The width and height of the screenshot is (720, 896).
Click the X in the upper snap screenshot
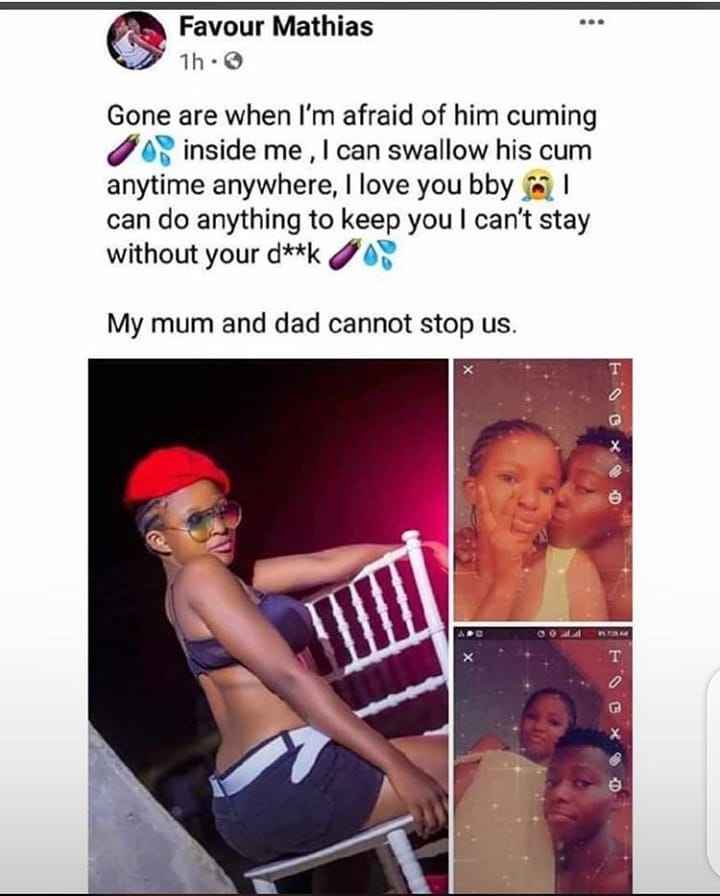click(468, 370)
